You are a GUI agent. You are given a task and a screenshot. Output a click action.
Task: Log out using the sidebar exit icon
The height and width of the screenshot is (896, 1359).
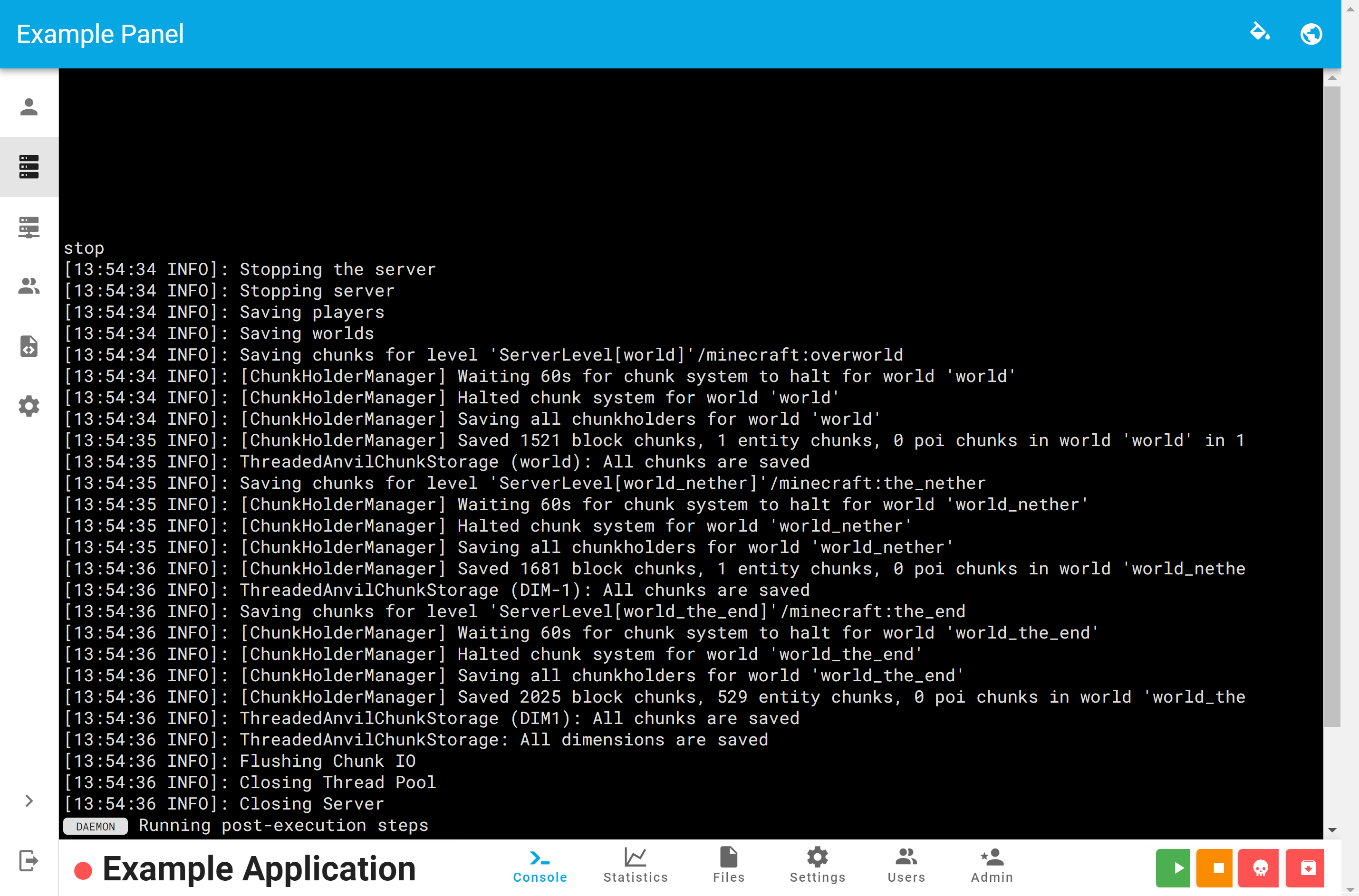(28, 861)
